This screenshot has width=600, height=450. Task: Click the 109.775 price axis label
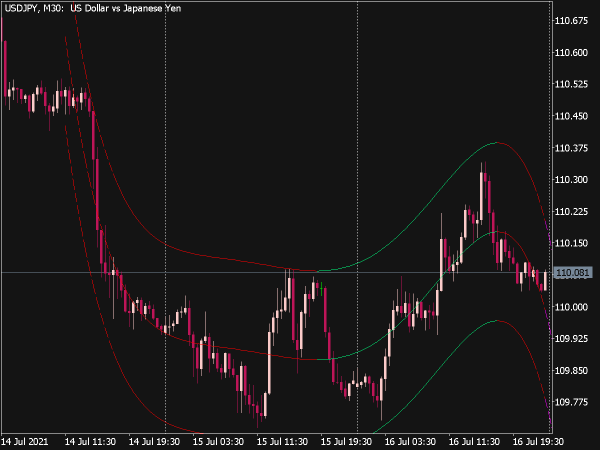click(x=571, y=402)
